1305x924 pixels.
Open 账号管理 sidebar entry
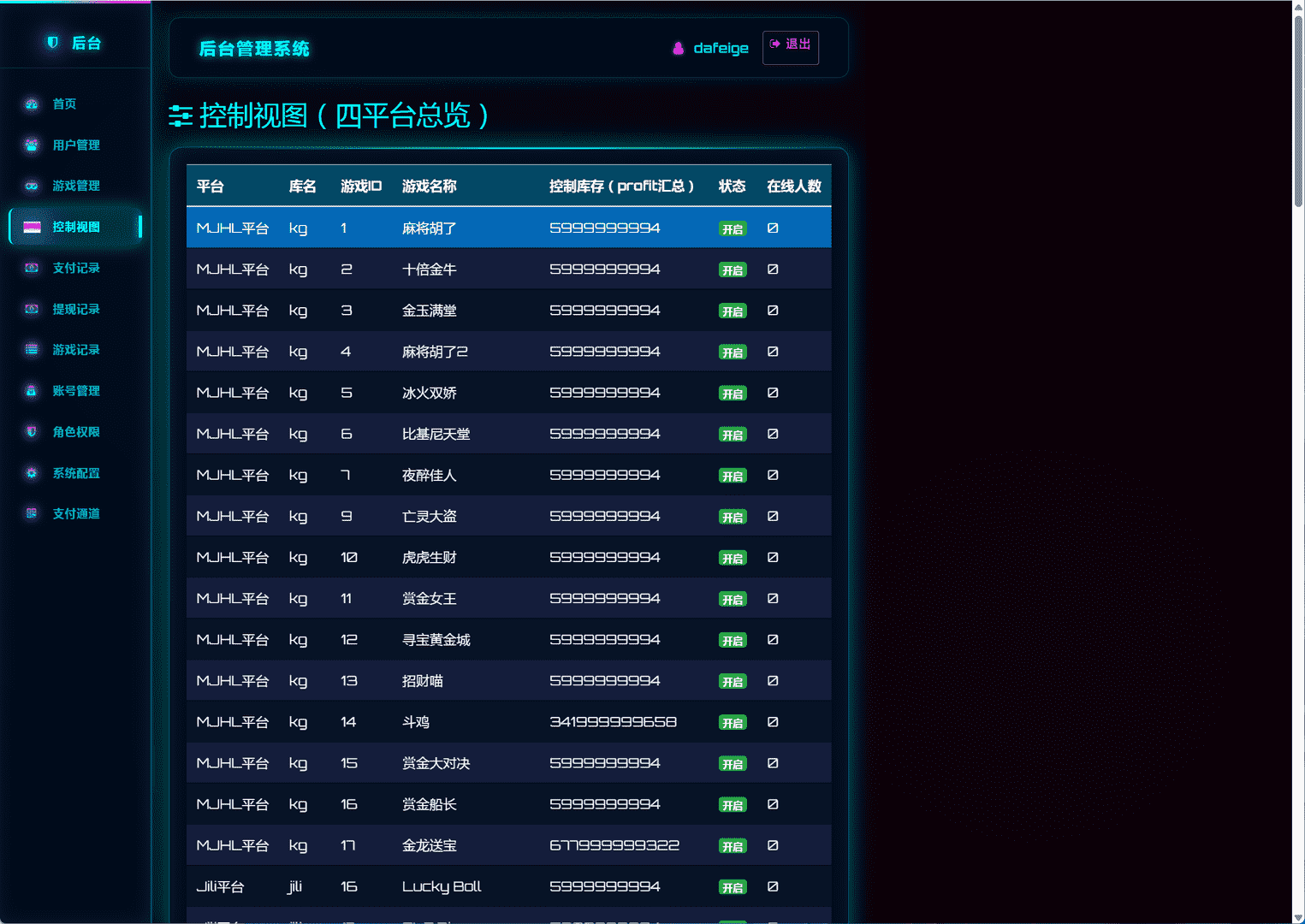click(x=75, y=391)
